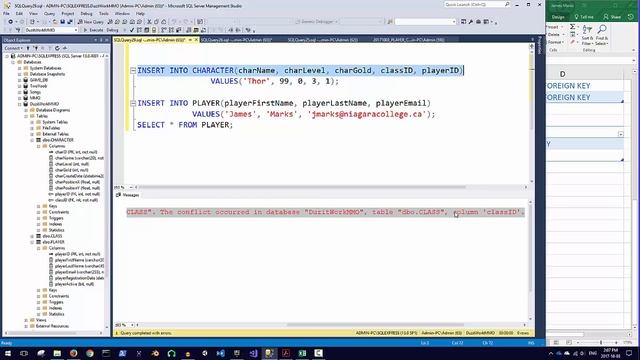This screenshot has width=640, height=360.
Task: Expand the Database Snapshots folder
Action: pos(20,74)
